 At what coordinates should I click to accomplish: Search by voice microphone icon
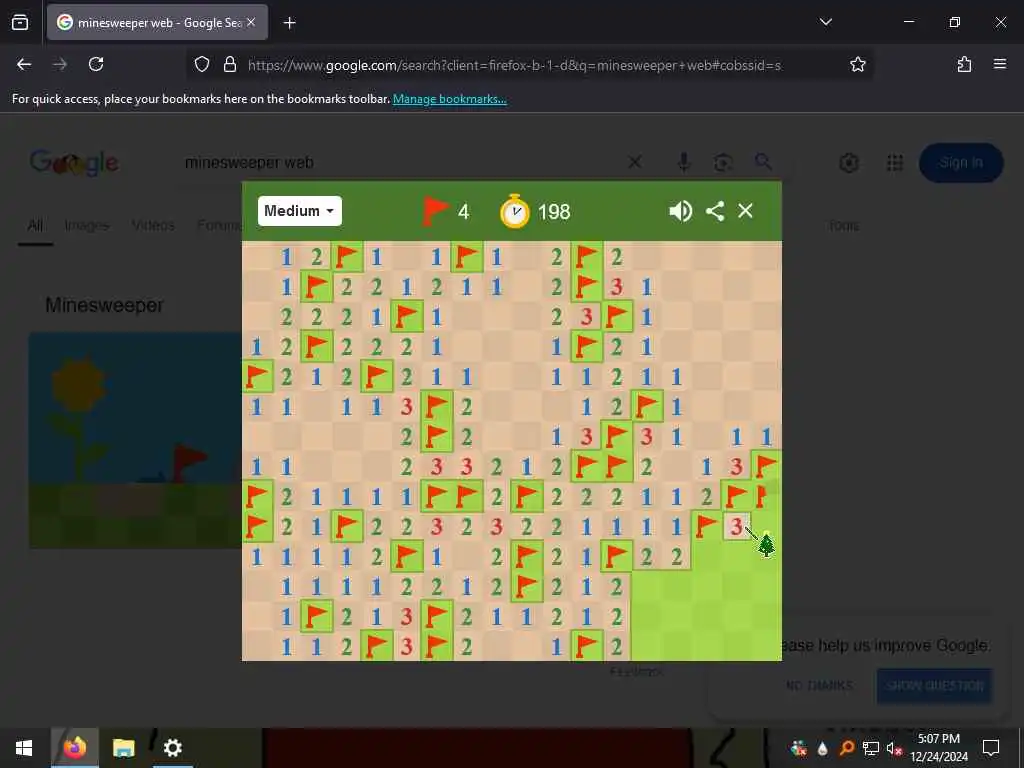point(684,162)
